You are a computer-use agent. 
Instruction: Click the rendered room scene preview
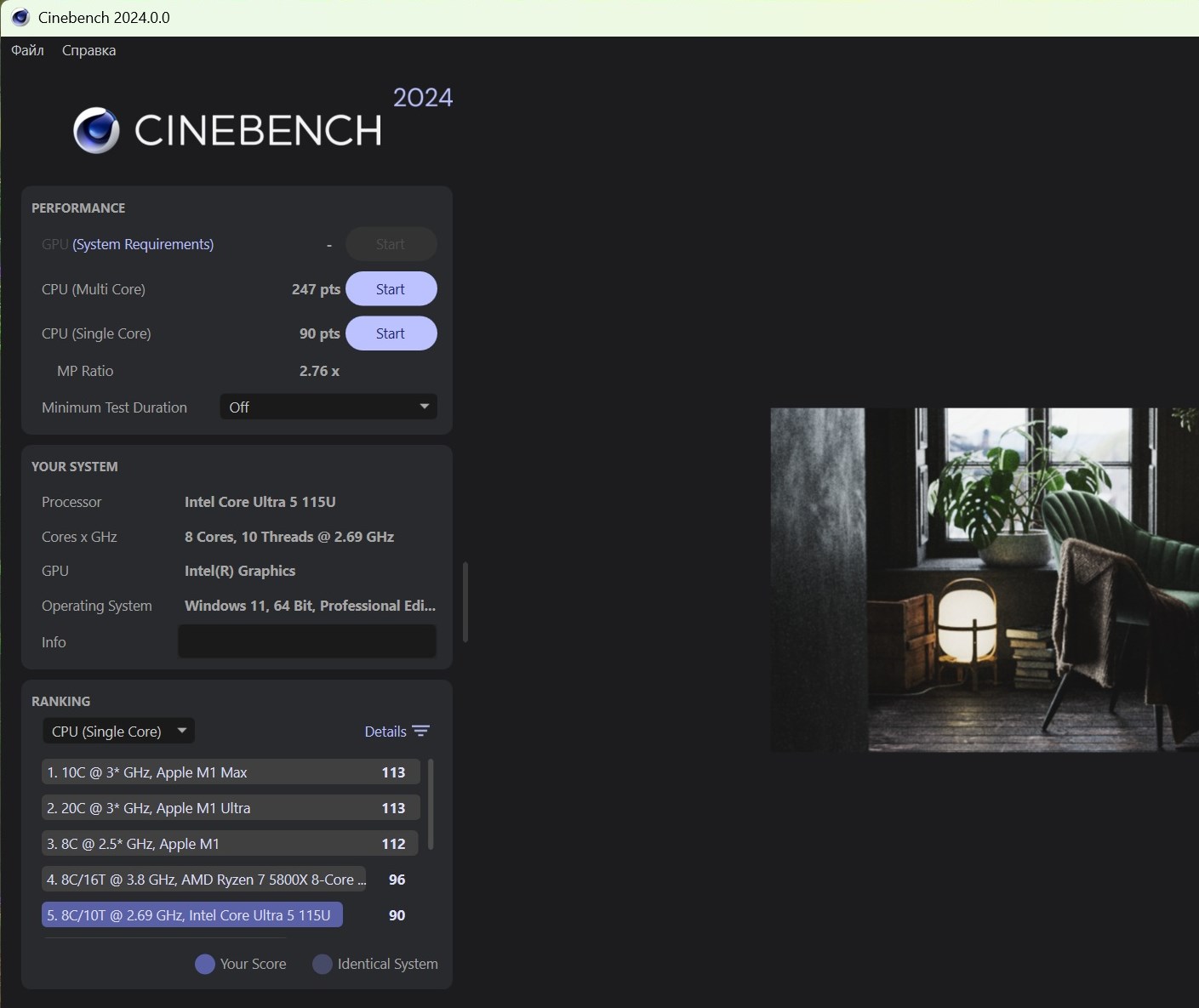click(984, 579)
